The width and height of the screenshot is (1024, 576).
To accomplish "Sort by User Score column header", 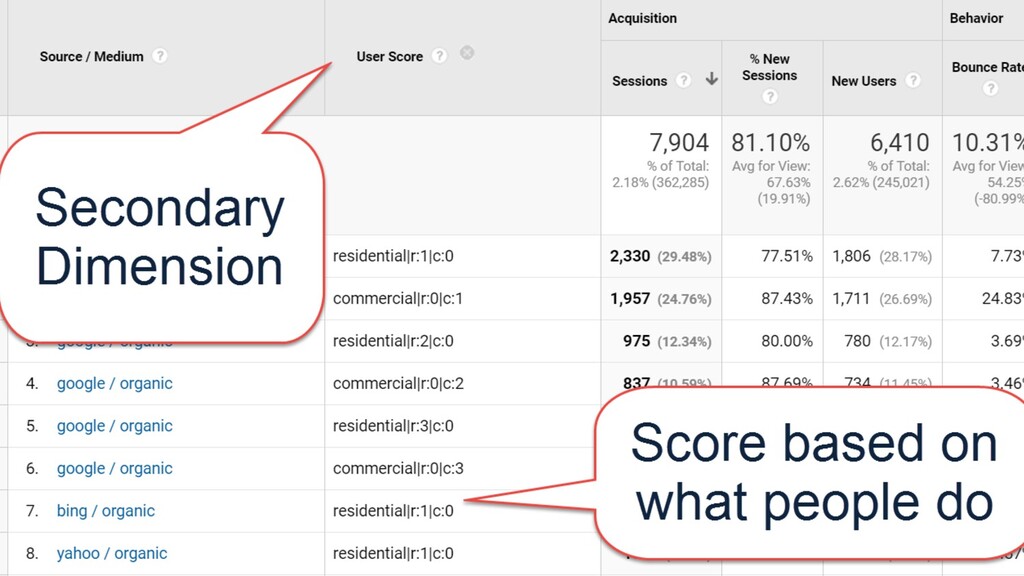I will tap(390, 57).
